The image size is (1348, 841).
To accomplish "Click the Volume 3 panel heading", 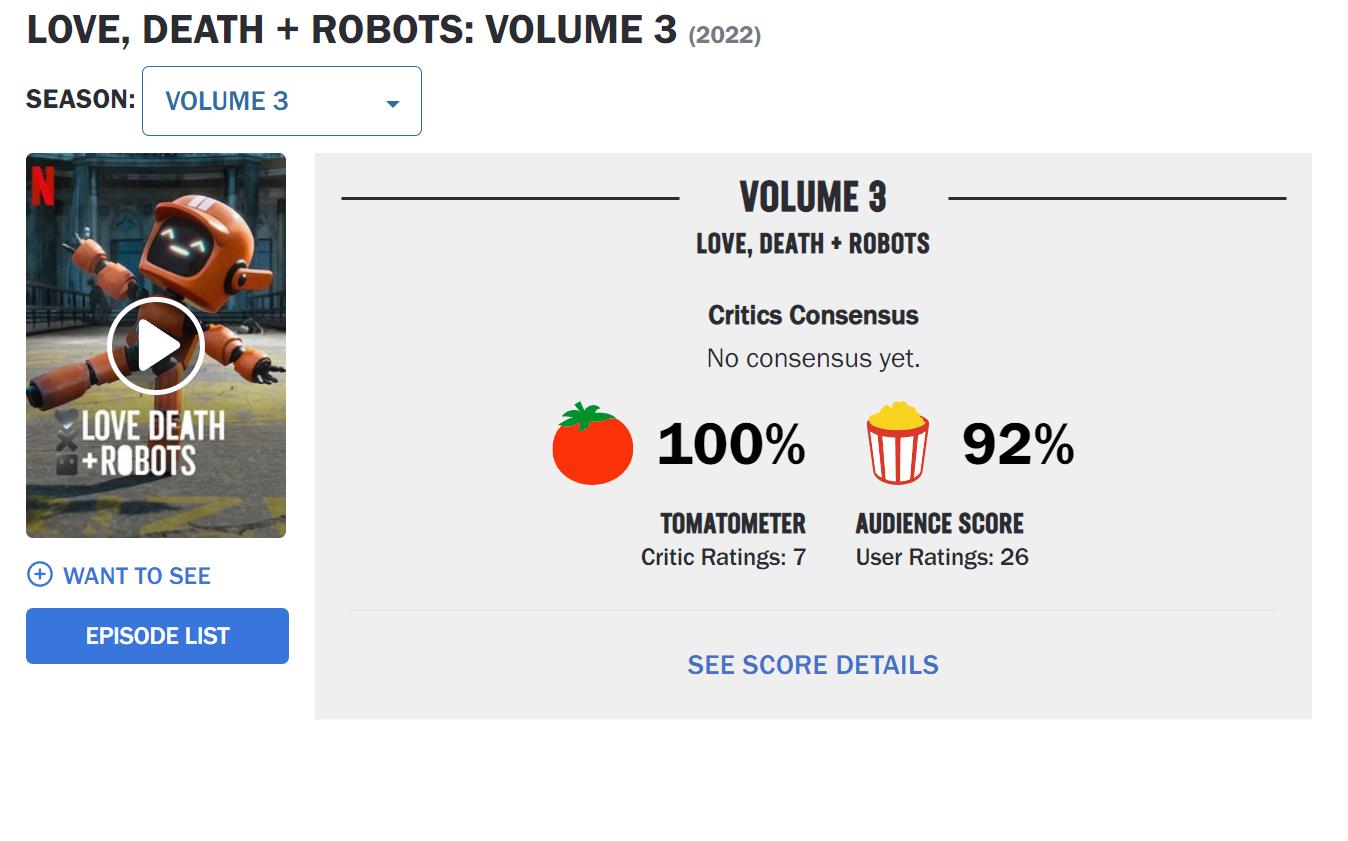I will pyautogui.click(x=813, y=197).
